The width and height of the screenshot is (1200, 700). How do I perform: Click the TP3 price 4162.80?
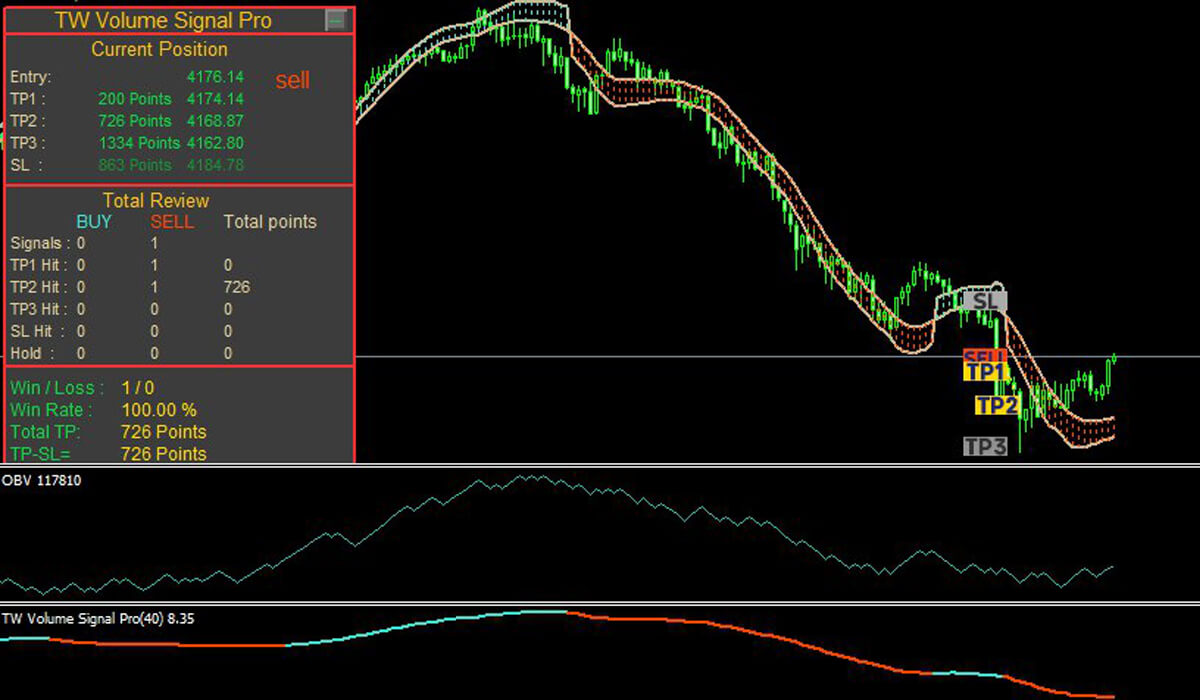coord(215,143)
